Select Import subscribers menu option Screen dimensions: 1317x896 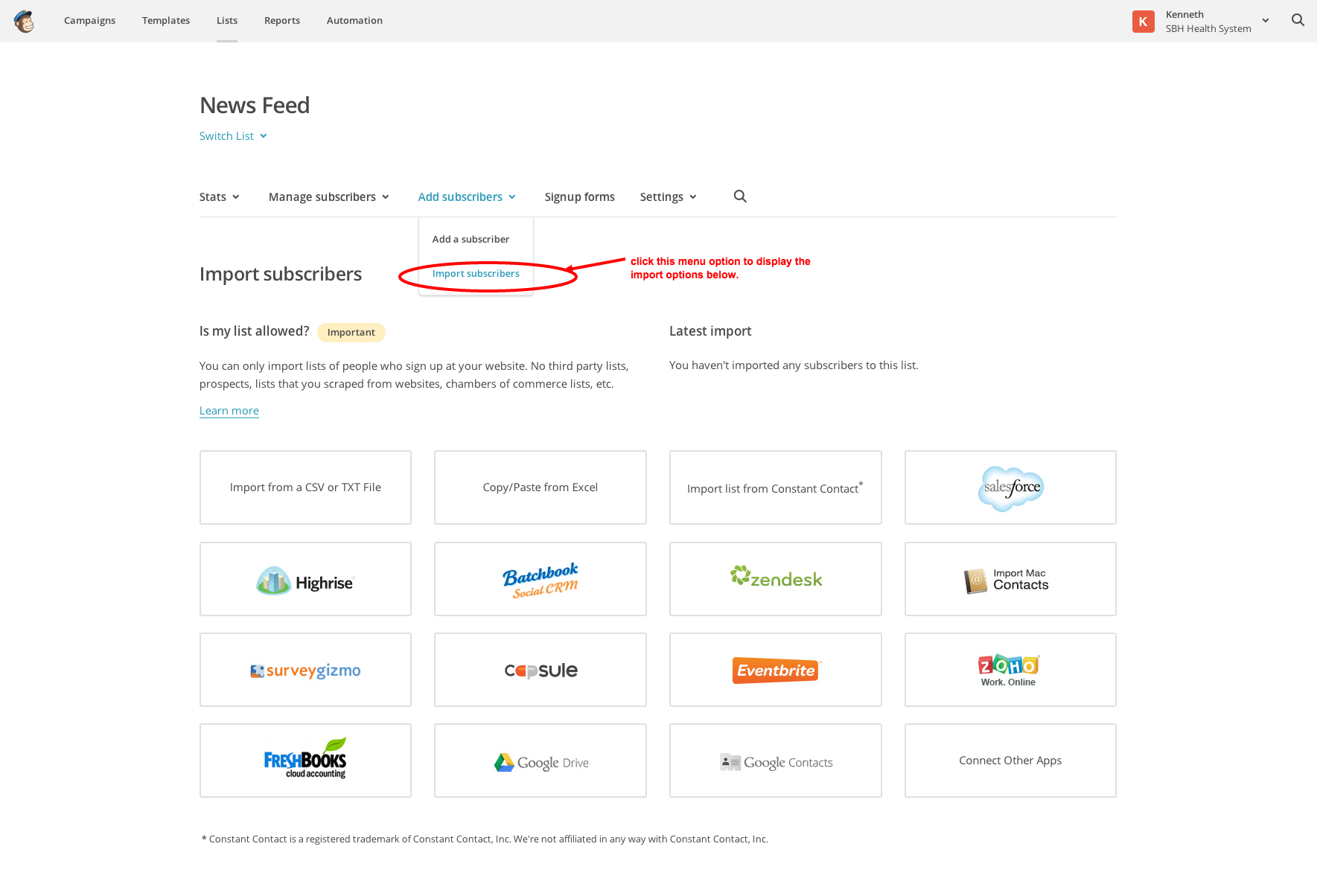click(476, 274)
